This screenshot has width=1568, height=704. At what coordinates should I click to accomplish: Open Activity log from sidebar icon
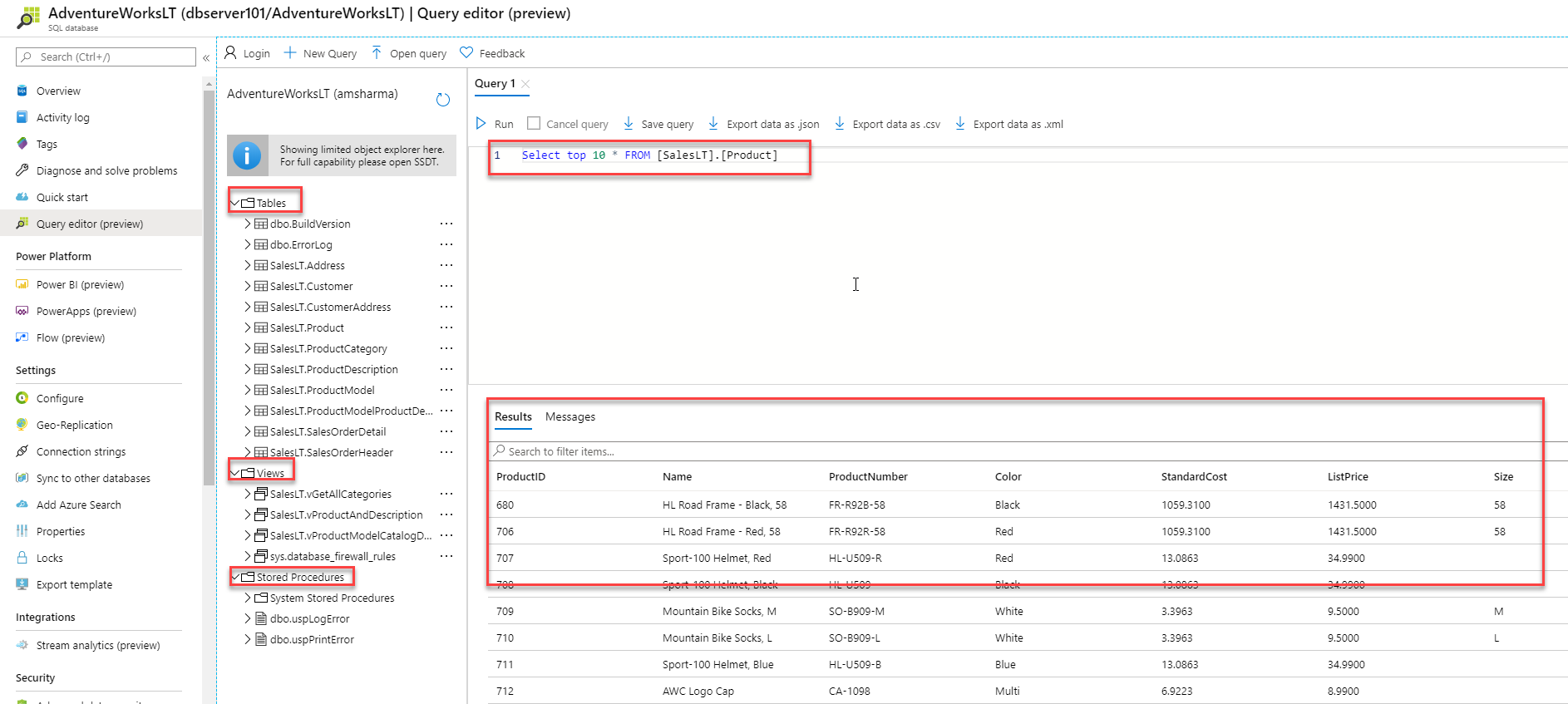tap(22, 117)
